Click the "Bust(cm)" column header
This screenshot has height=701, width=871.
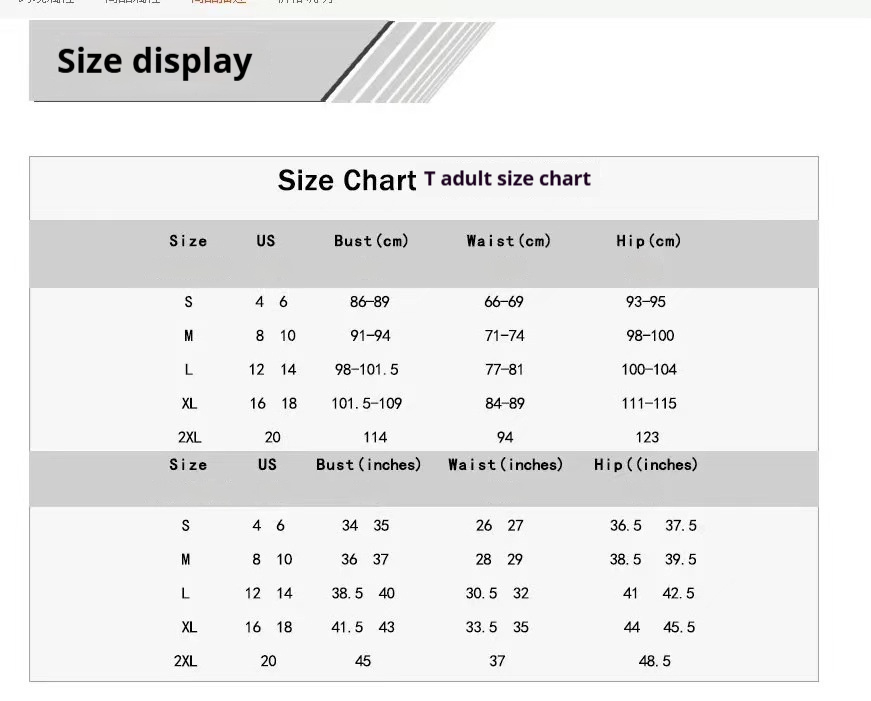pos(371,241)
